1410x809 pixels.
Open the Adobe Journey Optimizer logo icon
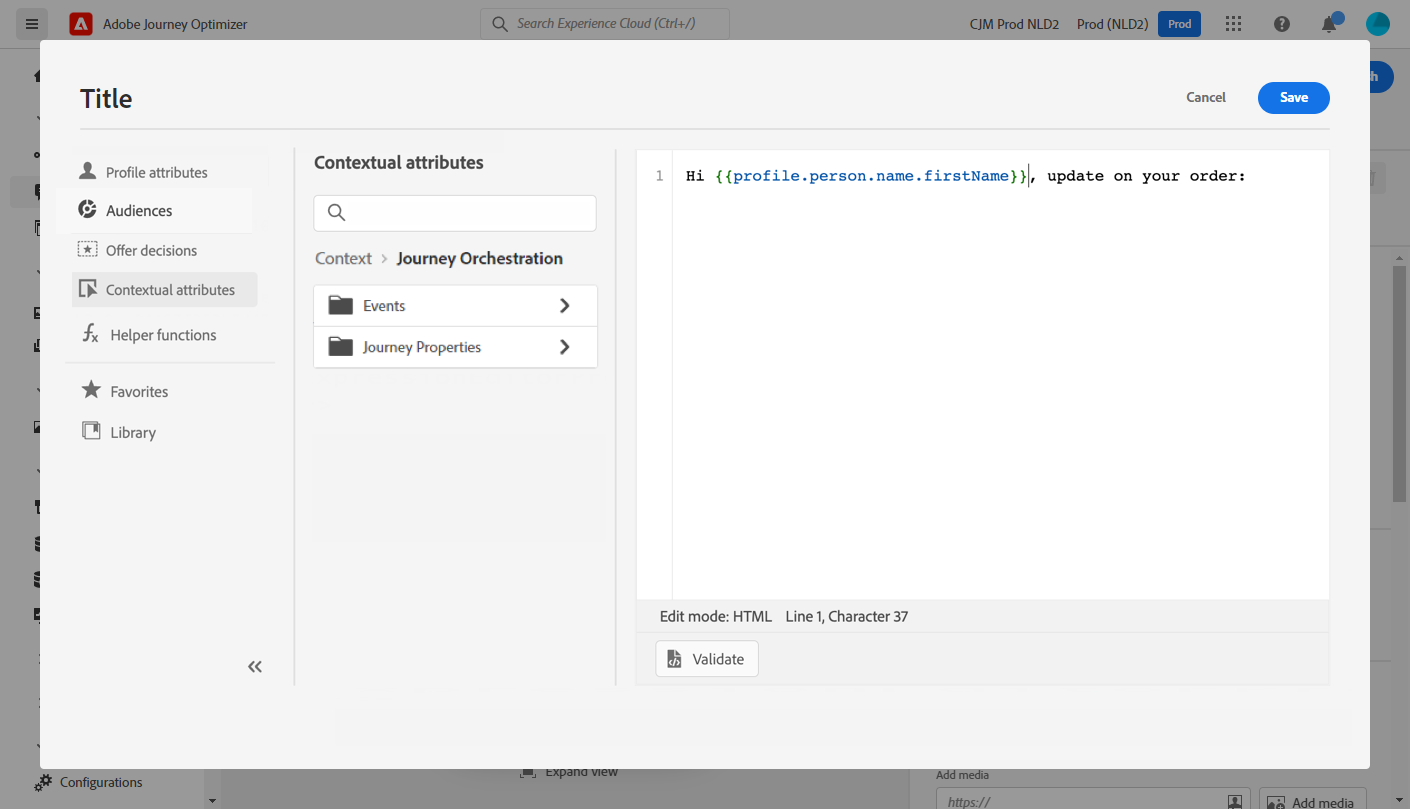tap(81, 24)
